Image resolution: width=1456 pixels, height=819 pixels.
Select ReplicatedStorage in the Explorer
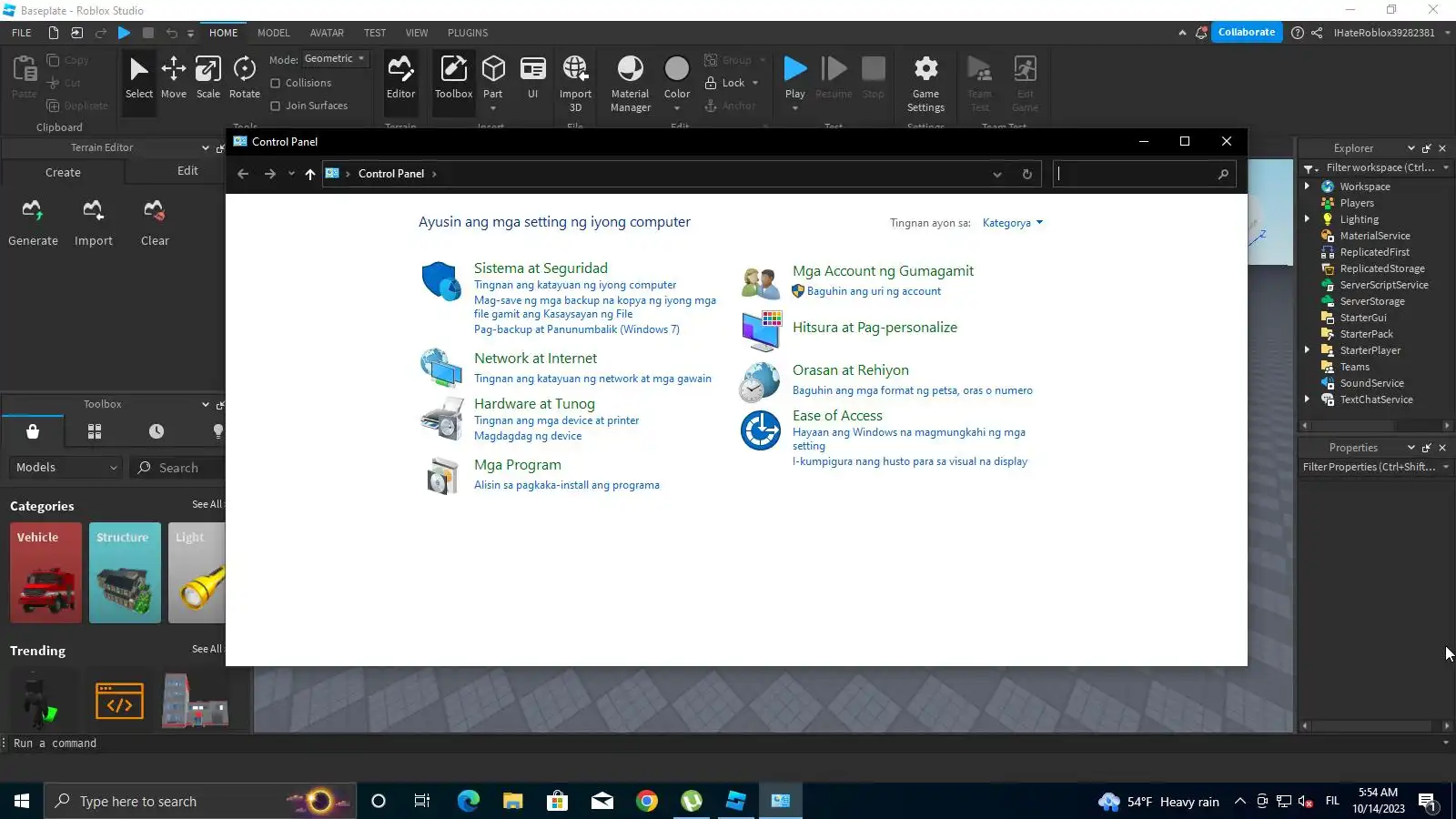[1381, 268]
